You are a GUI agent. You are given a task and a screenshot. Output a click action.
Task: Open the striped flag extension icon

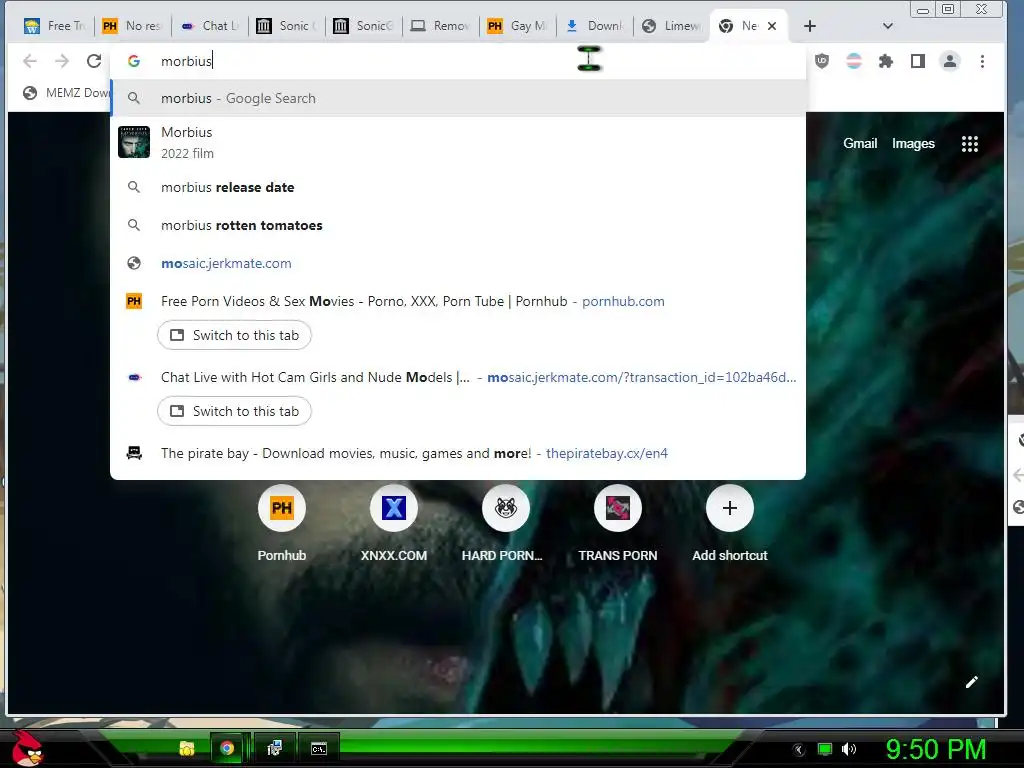click(x=854, y=61)
